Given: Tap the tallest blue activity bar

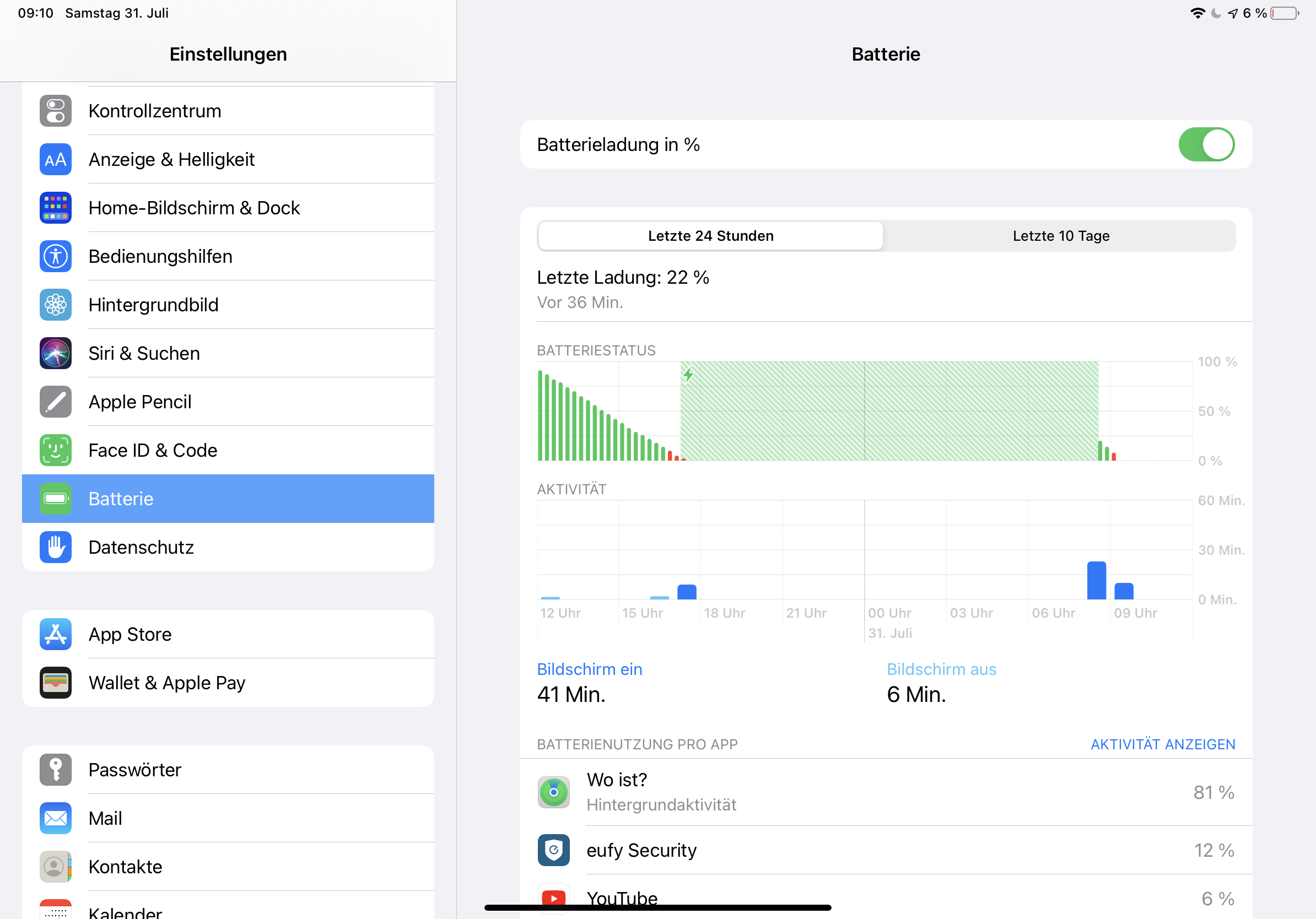Looking at the screenshot, I should 1096,581.
